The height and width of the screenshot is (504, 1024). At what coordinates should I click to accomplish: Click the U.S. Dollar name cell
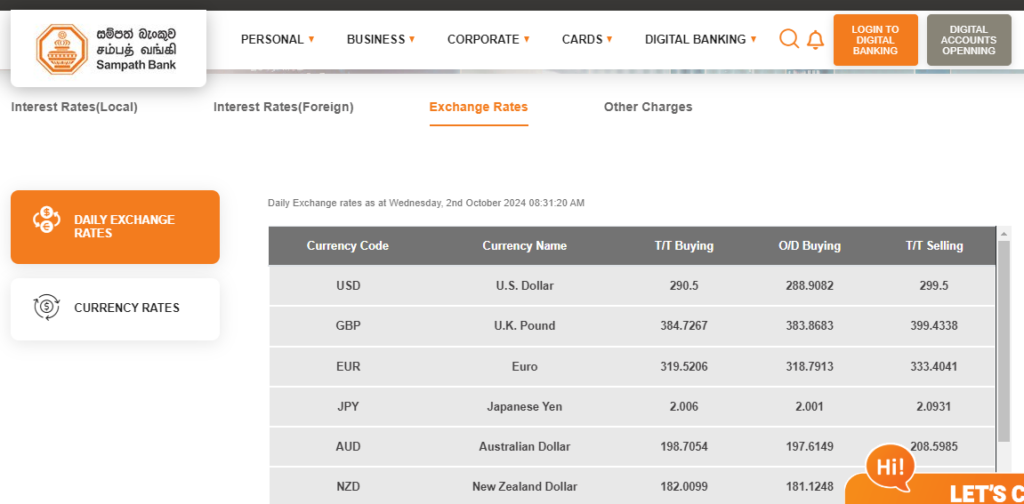point(524,285)
